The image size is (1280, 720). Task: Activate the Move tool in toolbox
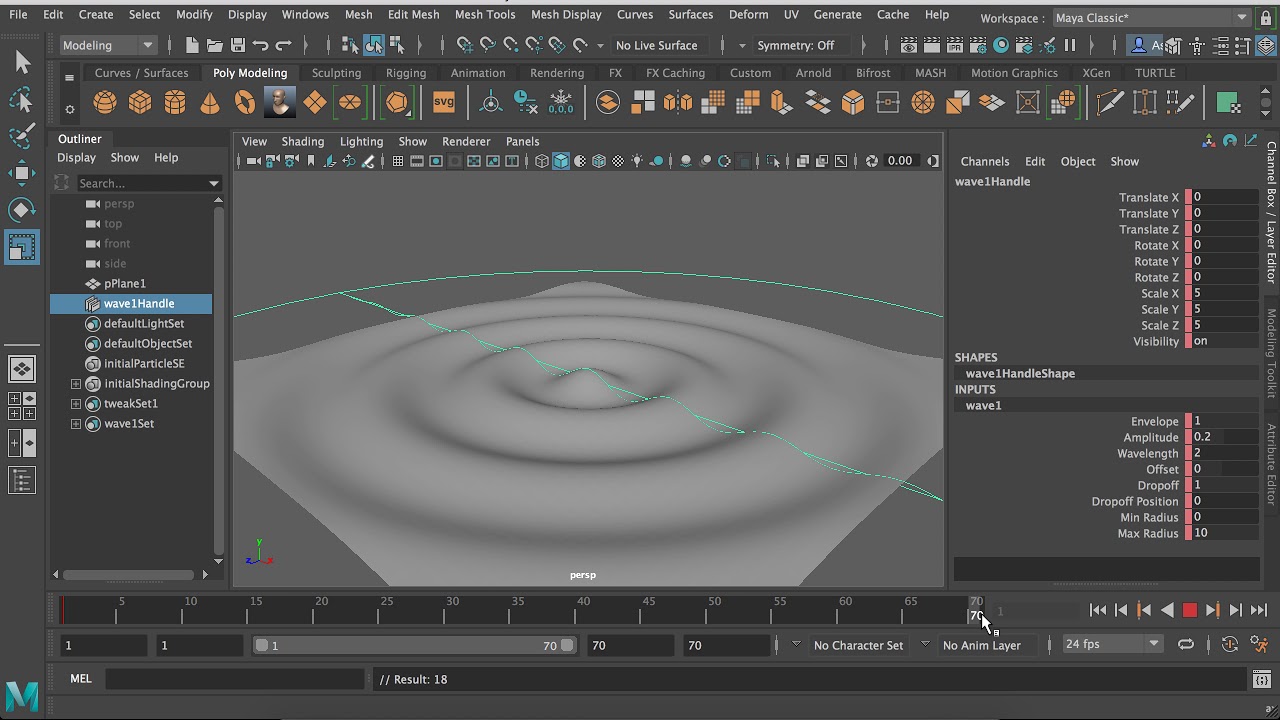[x=22, y=173]
